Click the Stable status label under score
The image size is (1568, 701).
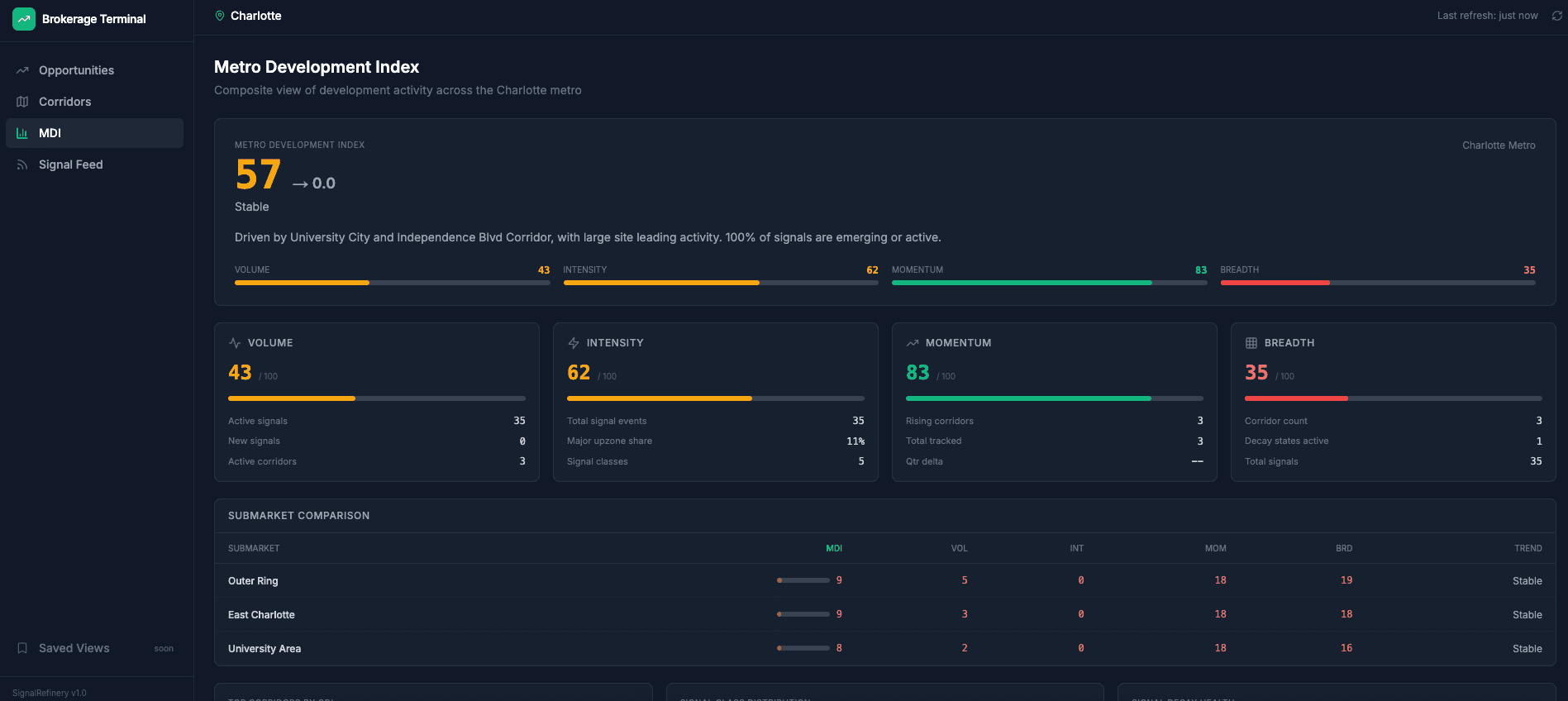[x=252, y=207]
